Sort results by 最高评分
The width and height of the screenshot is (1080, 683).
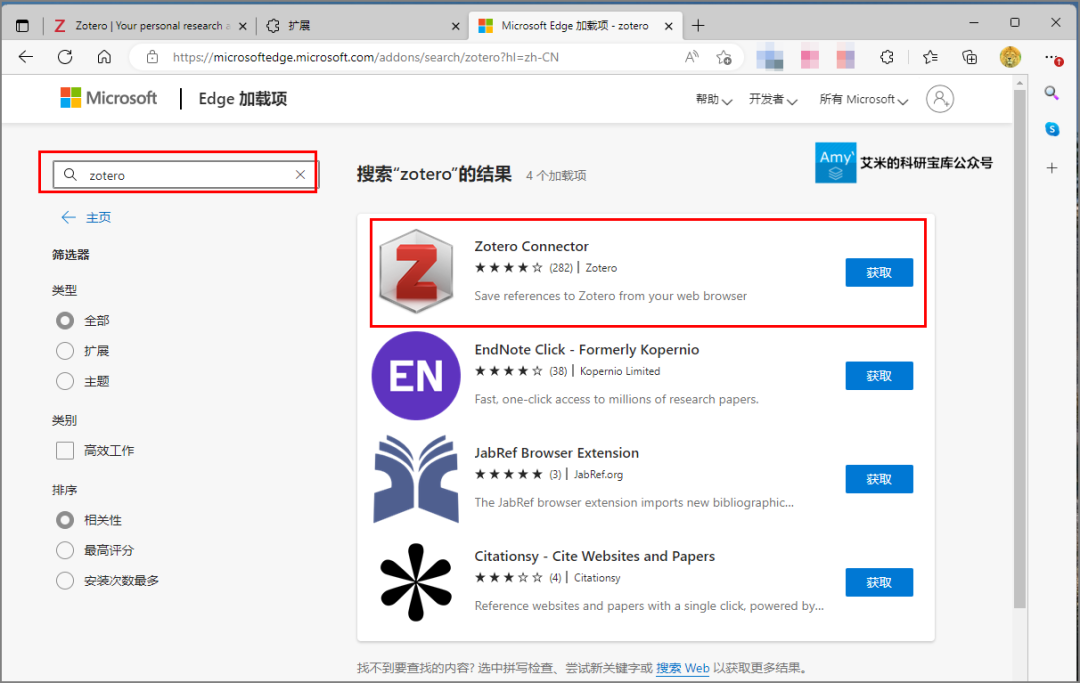click(65, 551)
